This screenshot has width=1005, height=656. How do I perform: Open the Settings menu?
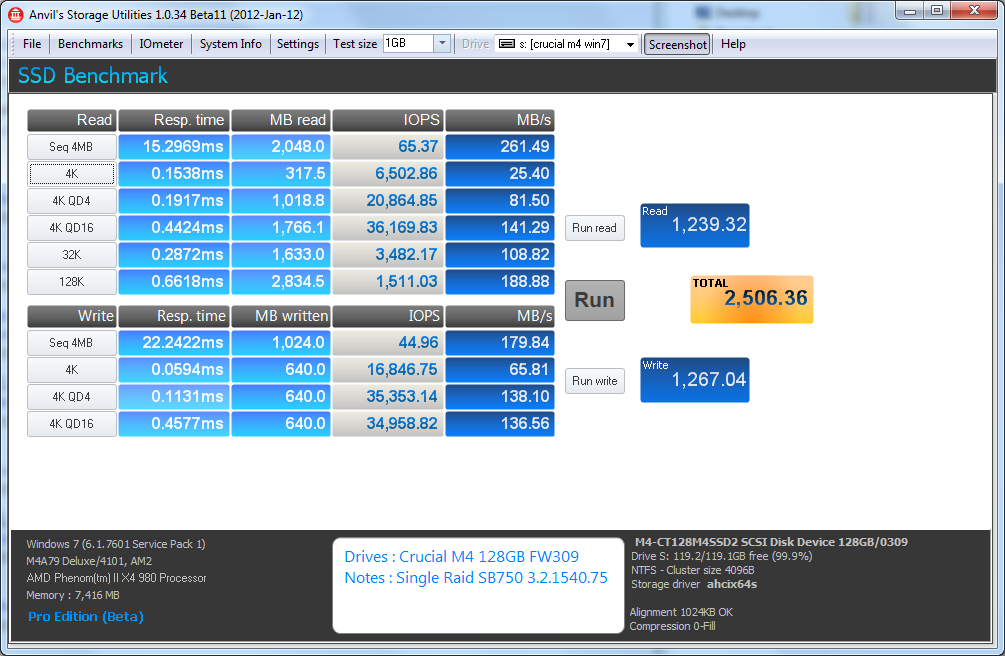tap(298, 44)
